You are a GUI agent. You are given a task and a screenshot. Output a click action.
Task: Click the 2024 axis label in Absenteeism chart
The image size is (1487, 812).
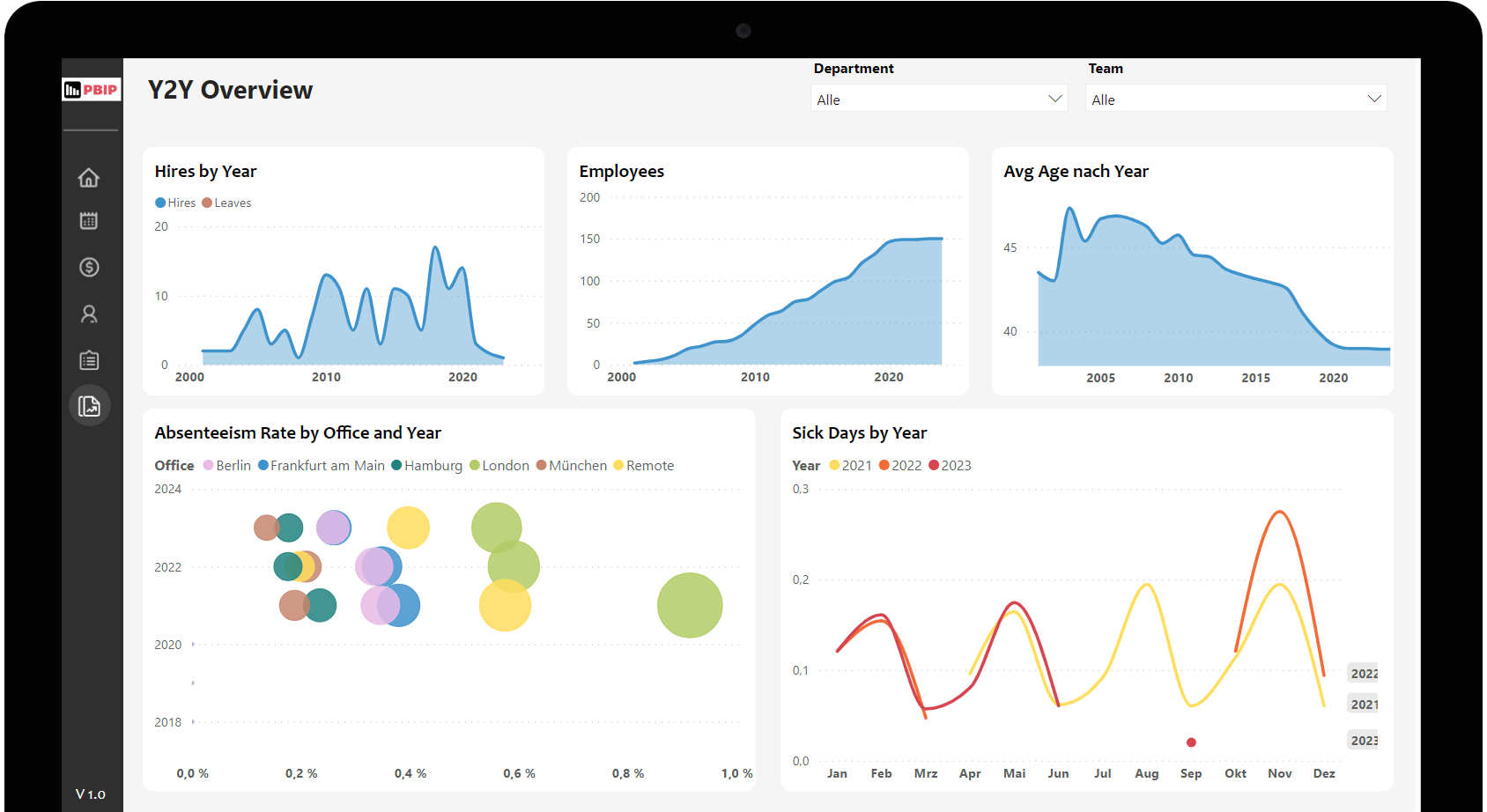168,489
